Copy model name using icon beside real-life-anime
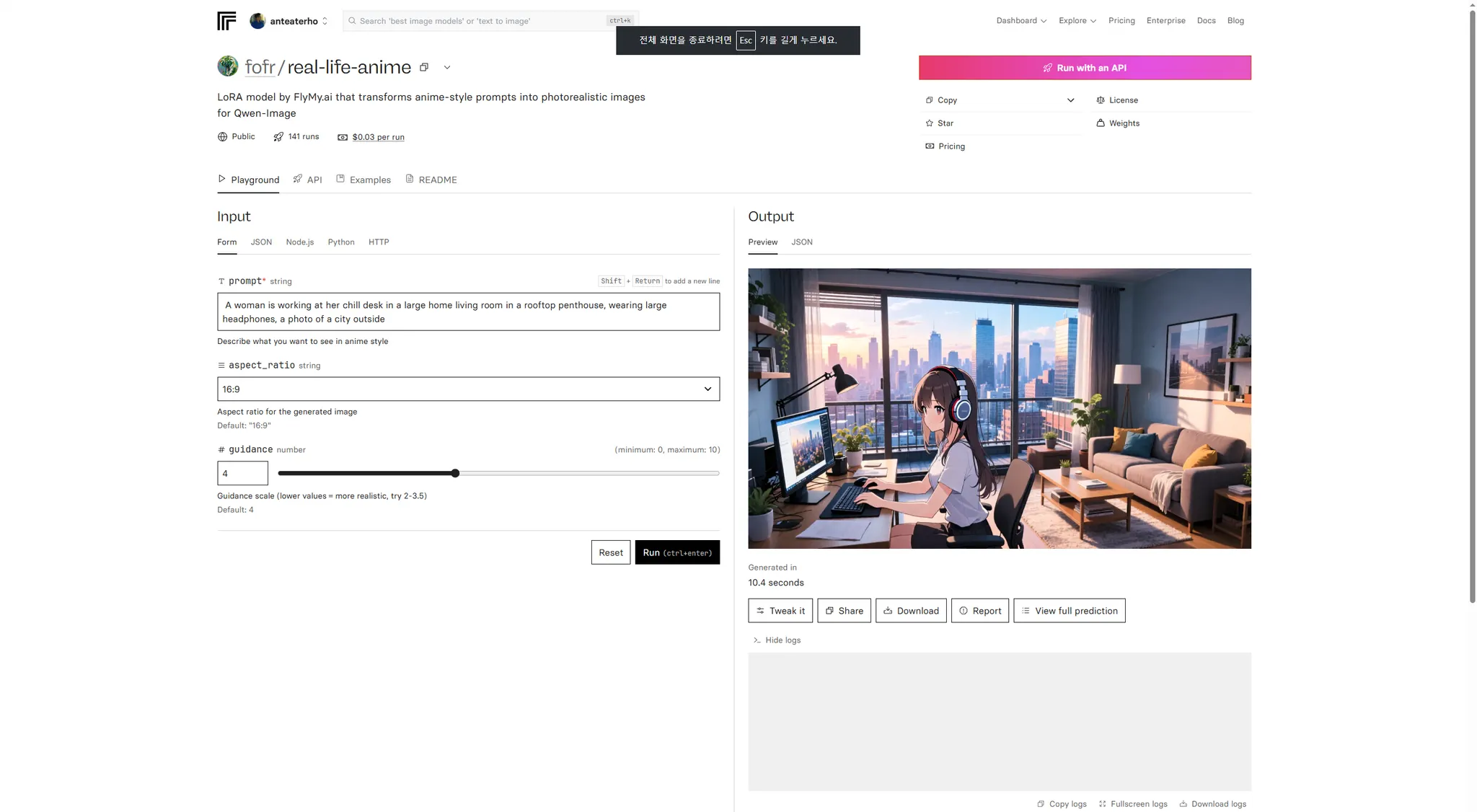The width and height of the screenshot is (1477, 812). click(424, 67)
